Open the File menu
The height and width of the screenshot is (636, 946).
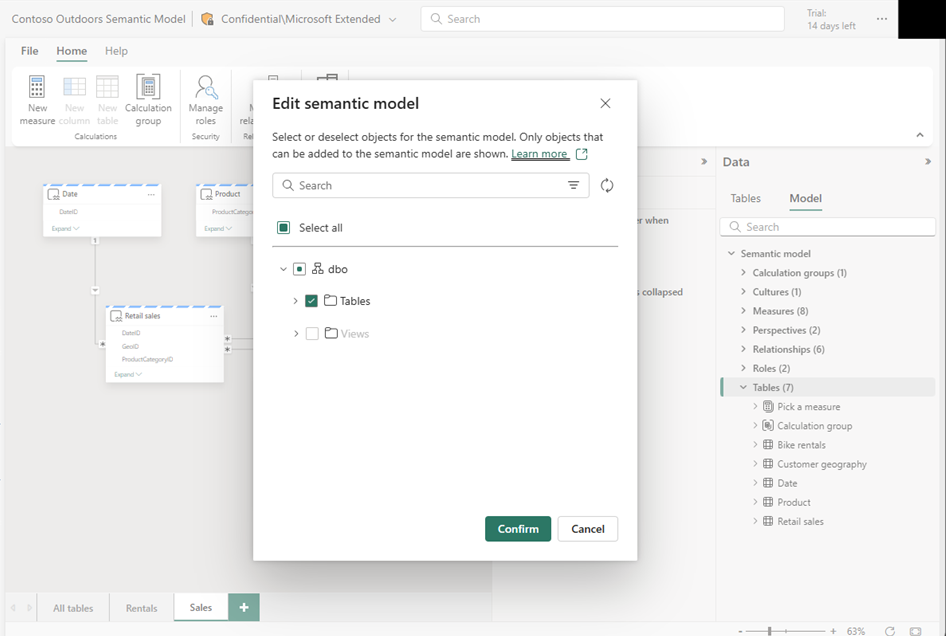[x=30, y=51]
